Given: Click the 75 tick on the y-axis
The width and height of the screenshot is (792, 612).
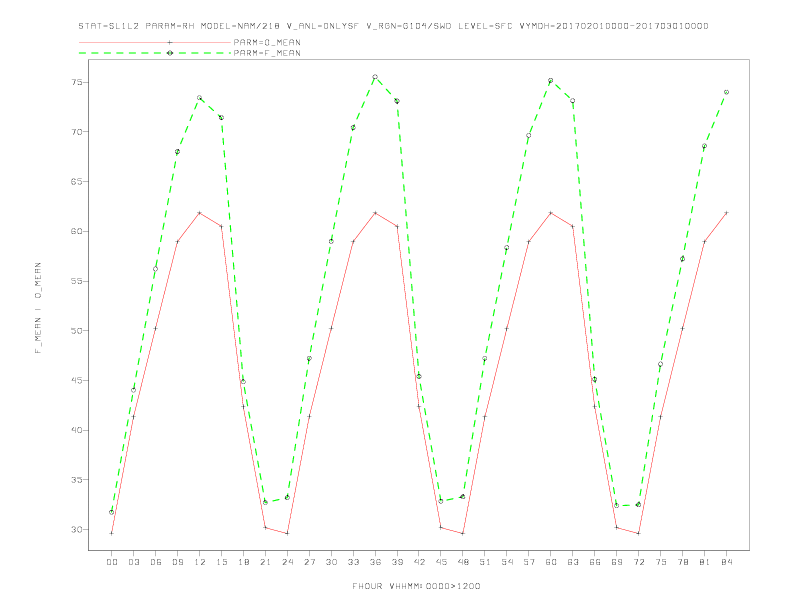Looking at the screenshot, I should 77,82.
